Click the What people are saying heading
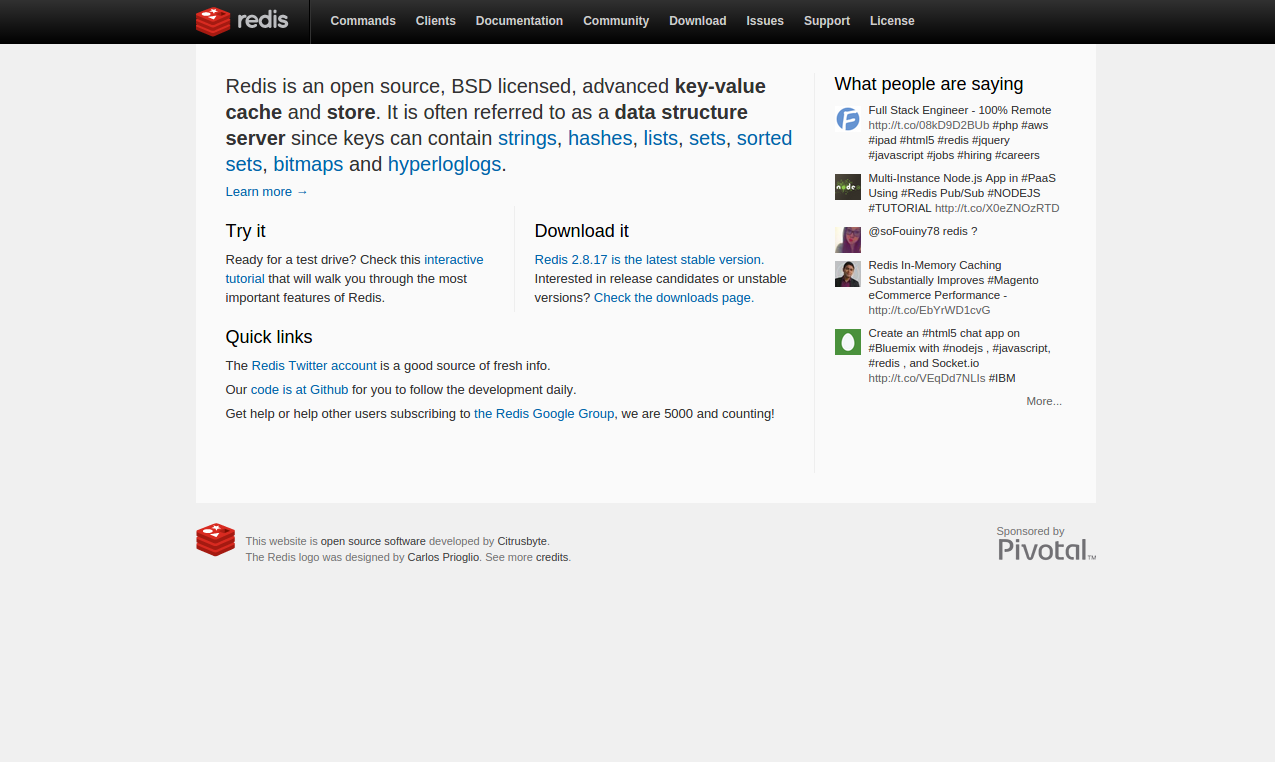The height and width of the screenshot is (762, 1275). 929,84
